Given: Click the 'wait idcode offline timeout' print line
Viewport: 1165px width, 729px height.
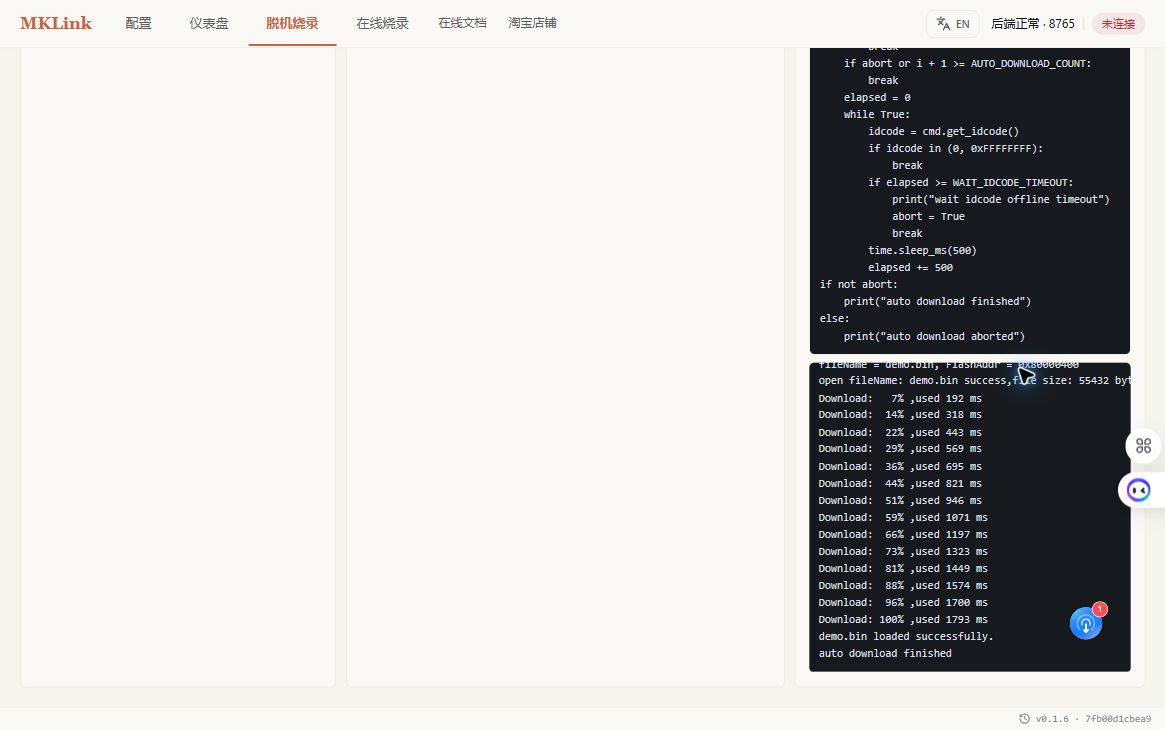Looking at the screenshot, I should pos(1001,199).
